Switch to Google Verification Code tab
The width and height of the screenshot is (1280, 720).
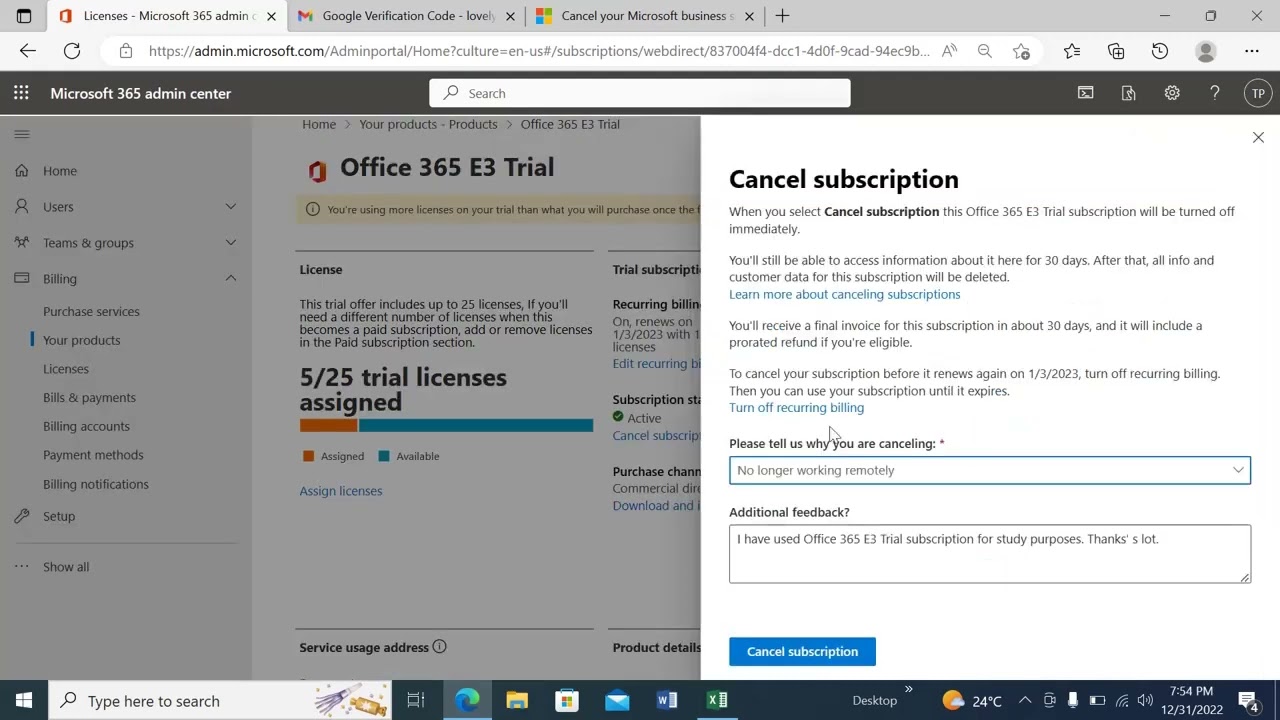(x=408, y=16)
